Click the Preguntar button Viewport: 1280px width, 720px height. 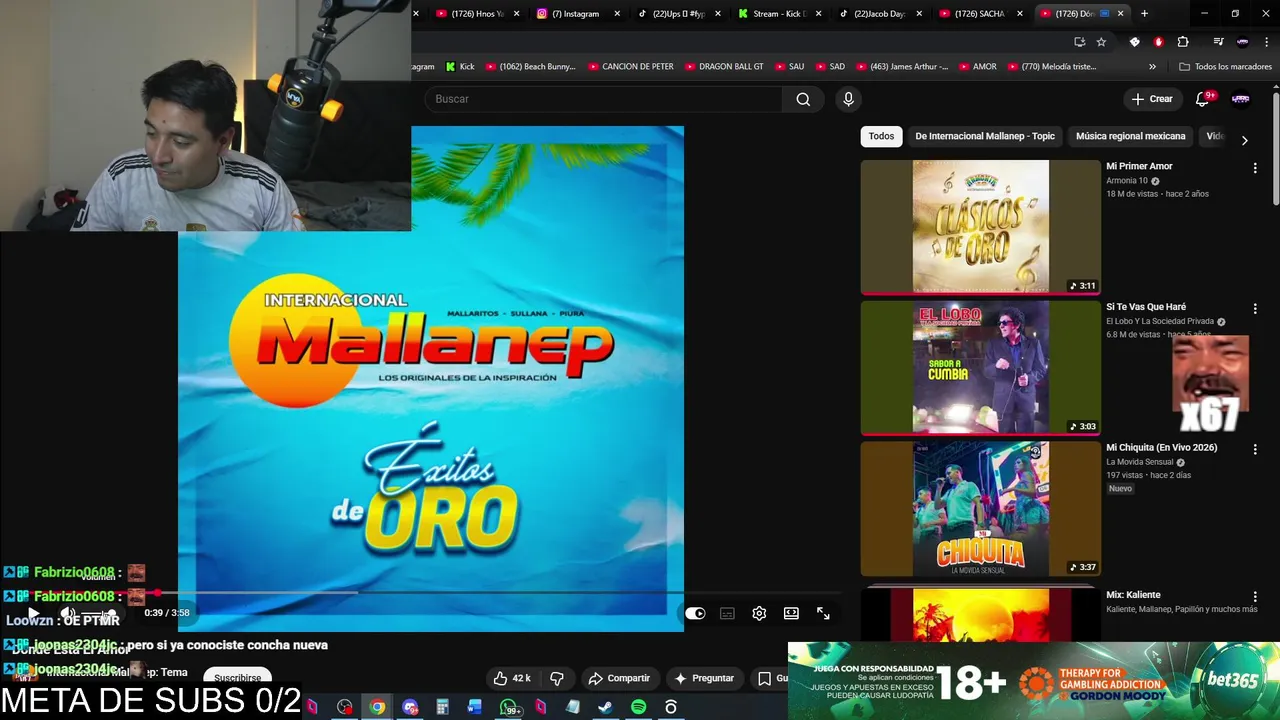pos(704,678)
